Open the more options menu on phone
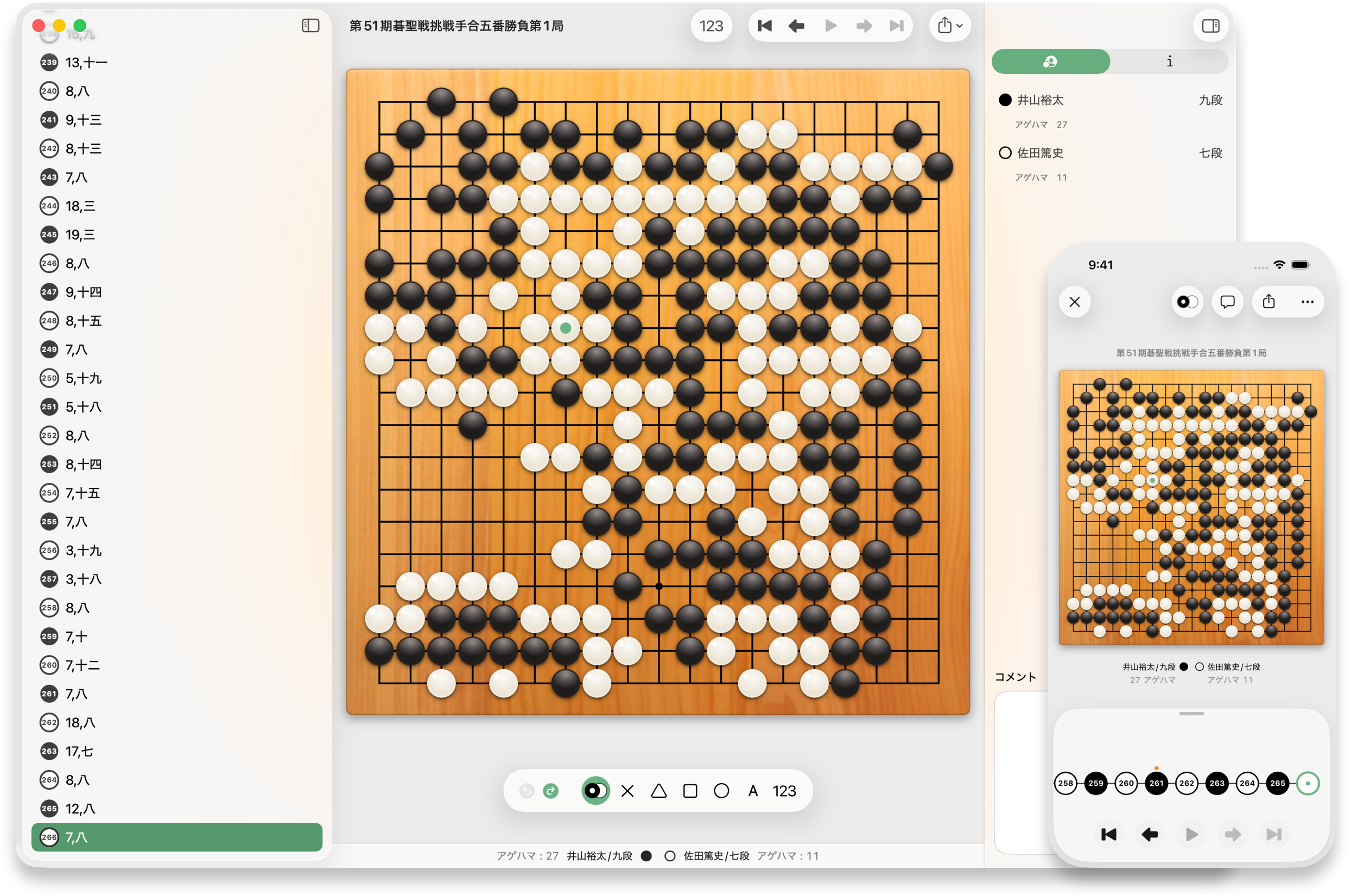Image resolution: width=1351 pixels, height=896 pixels. (x=1308, y=302)
